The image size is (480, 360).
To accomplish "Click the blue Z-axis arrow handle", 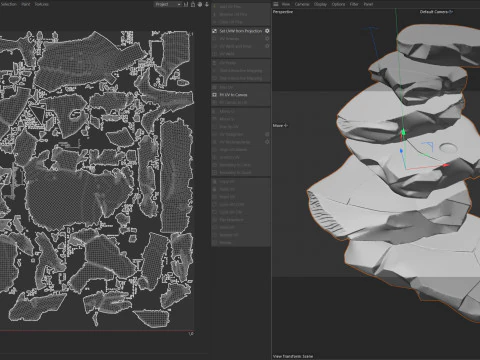I will pos(401,151).
